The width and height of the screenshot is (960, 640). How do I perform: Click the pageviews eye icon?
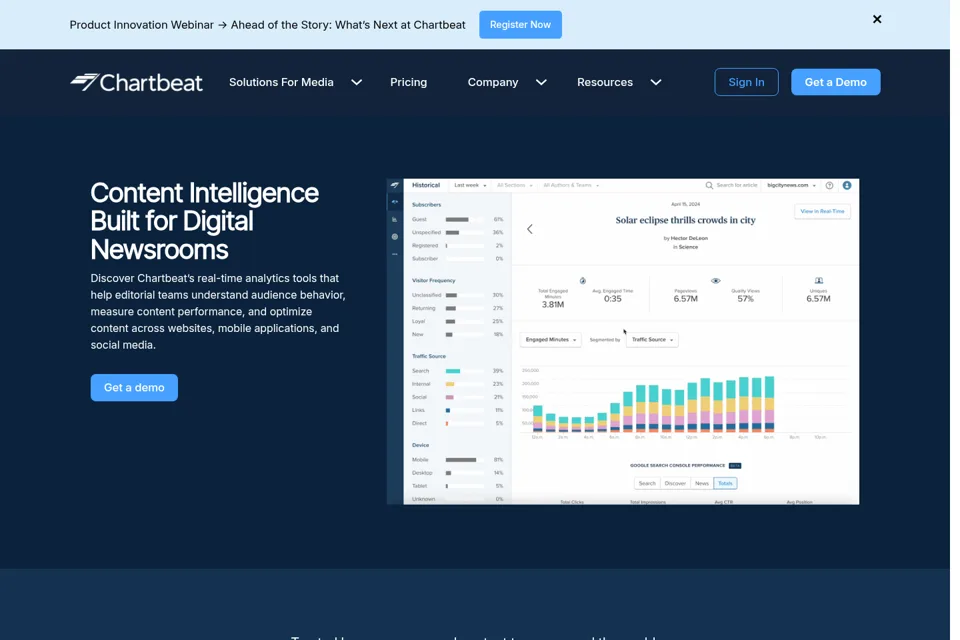(715, 280)
